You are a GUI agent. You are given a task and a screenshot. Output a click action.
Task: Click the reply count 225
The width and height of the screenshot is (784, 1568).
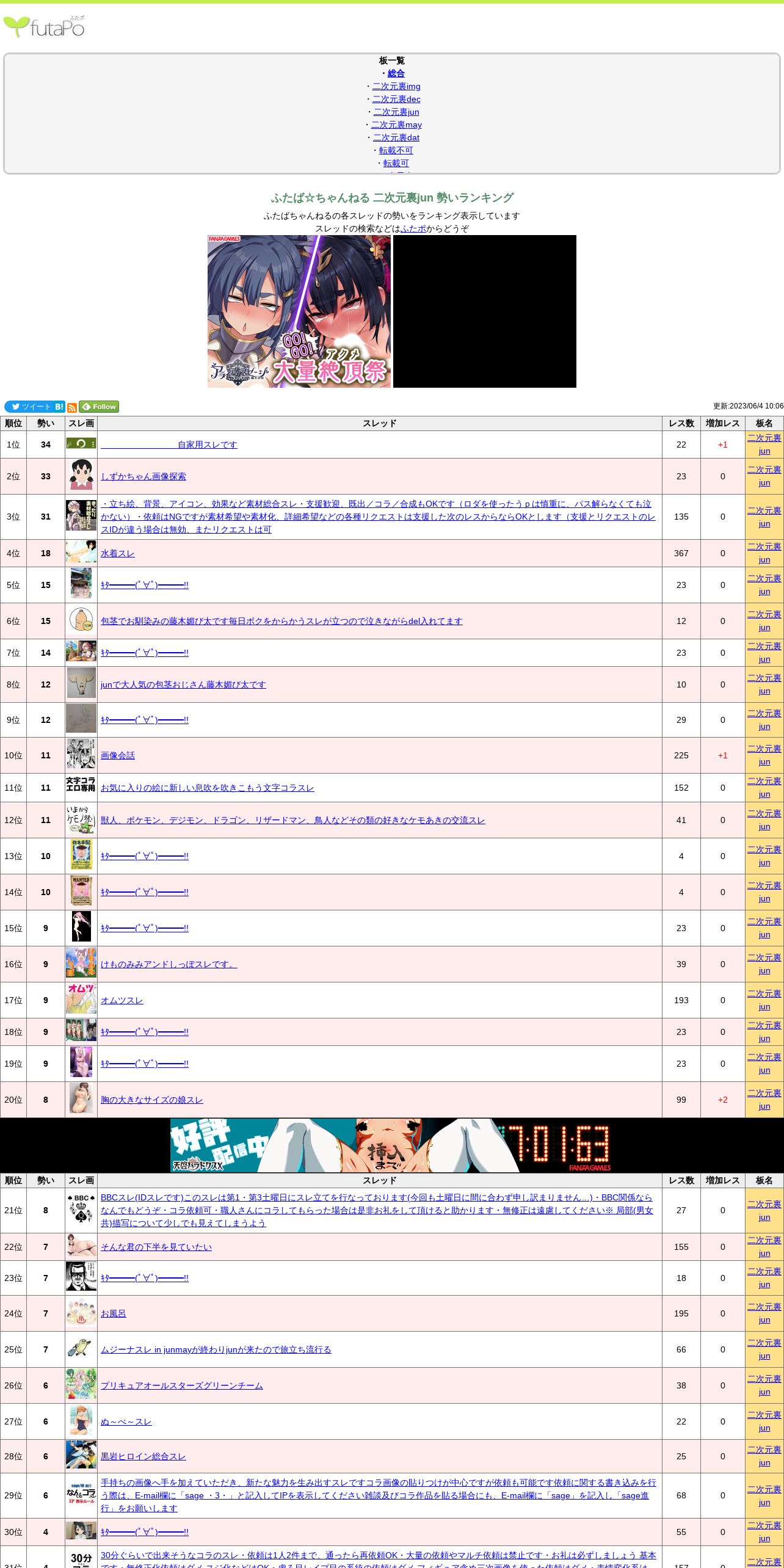point(681,755)
